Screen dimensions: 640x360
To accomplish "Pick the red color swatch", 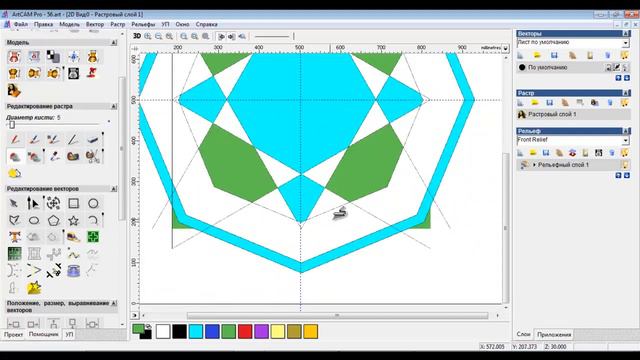I will (x=245, y=331).
